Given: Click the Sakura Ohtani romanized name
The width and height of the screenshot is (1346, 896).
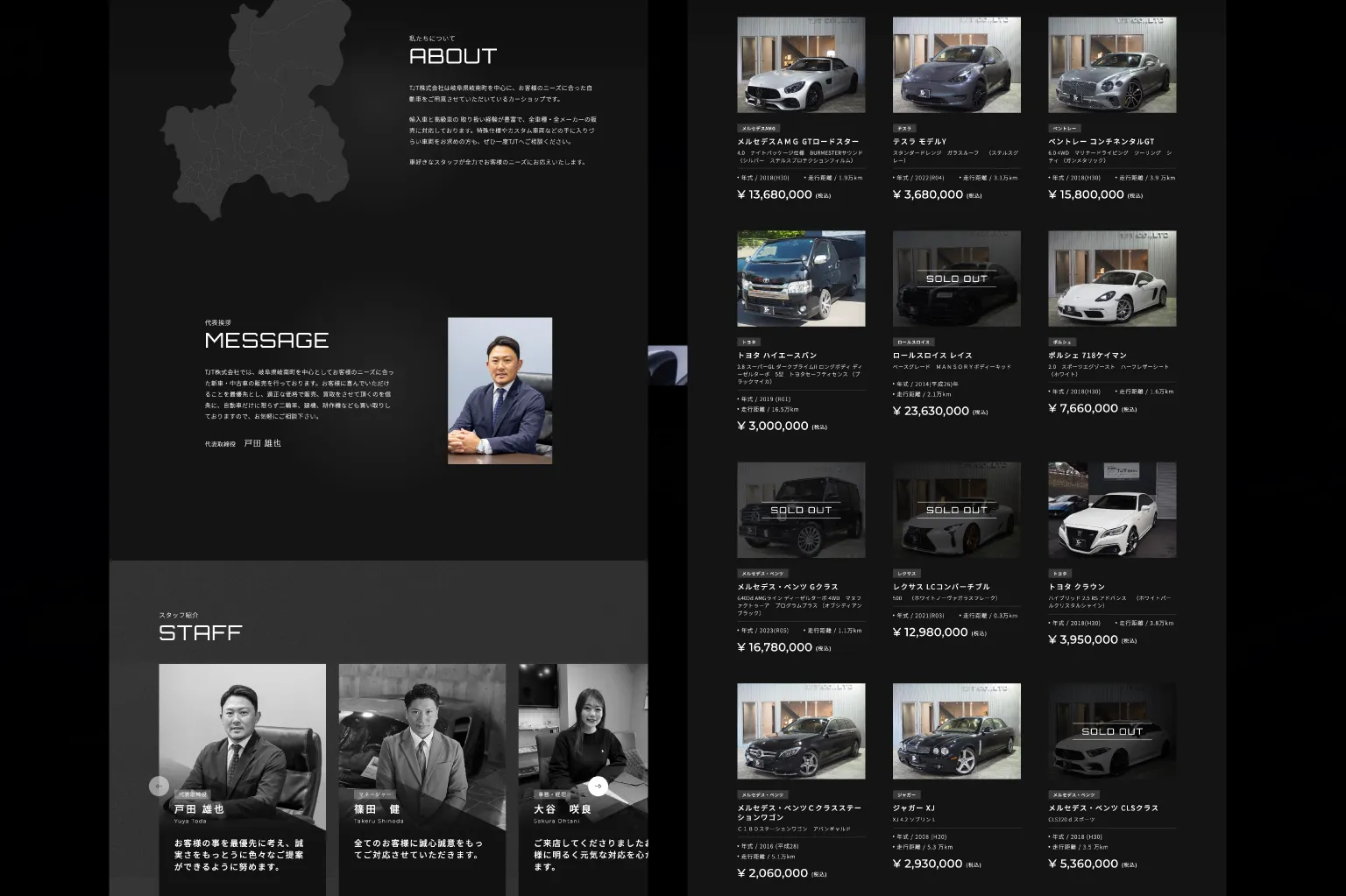Looking at the screenshot, I should [556, 822].
